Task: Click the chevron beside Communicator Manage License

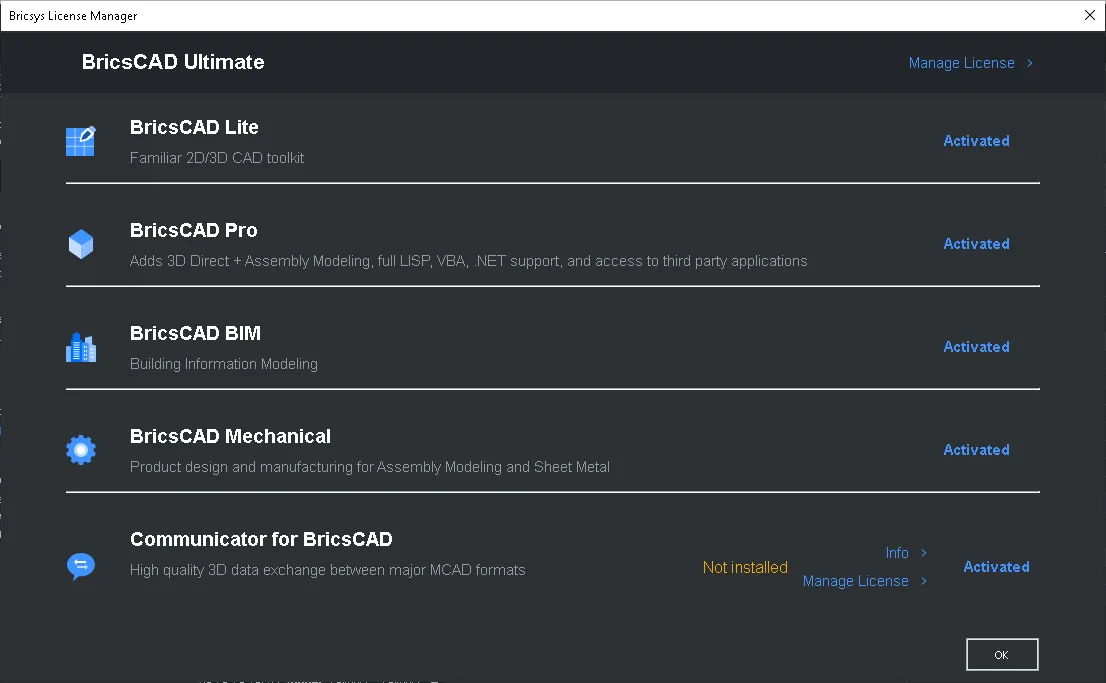Action: 924,581
